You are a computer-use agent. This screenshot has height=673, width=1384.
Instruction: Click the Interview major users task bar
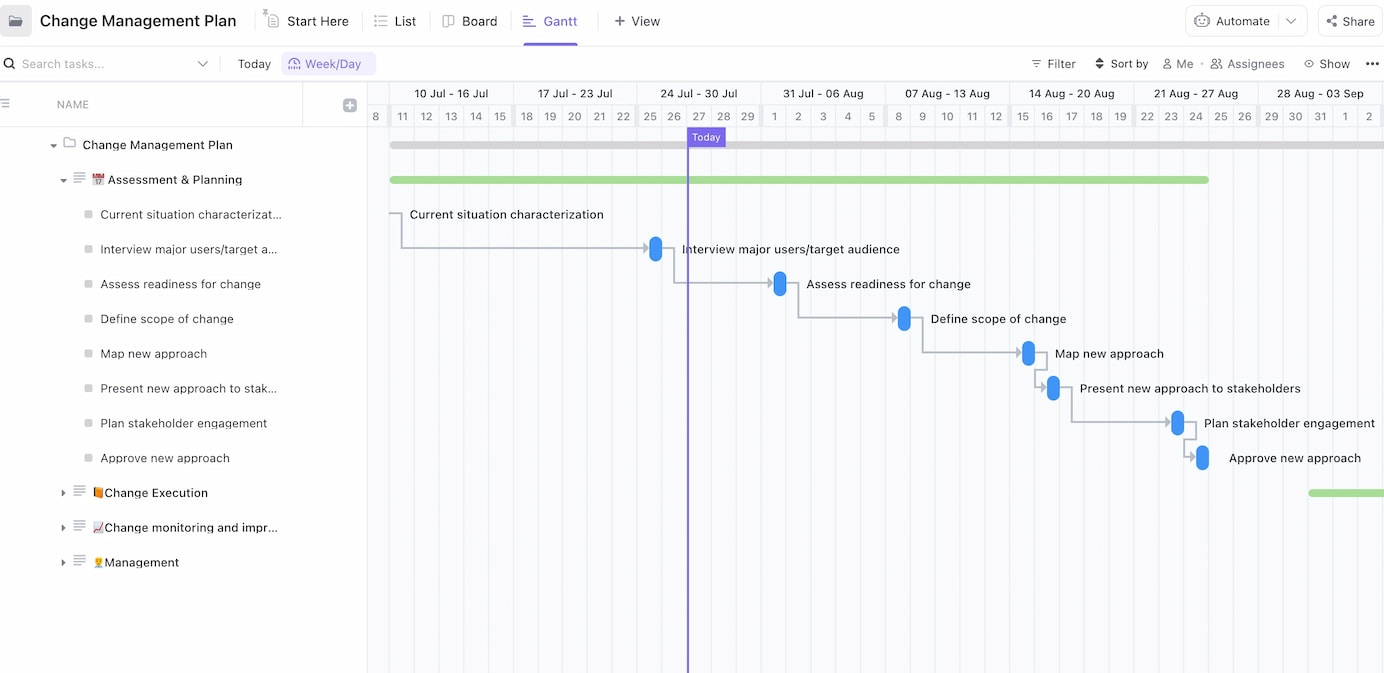click(656, 249)
